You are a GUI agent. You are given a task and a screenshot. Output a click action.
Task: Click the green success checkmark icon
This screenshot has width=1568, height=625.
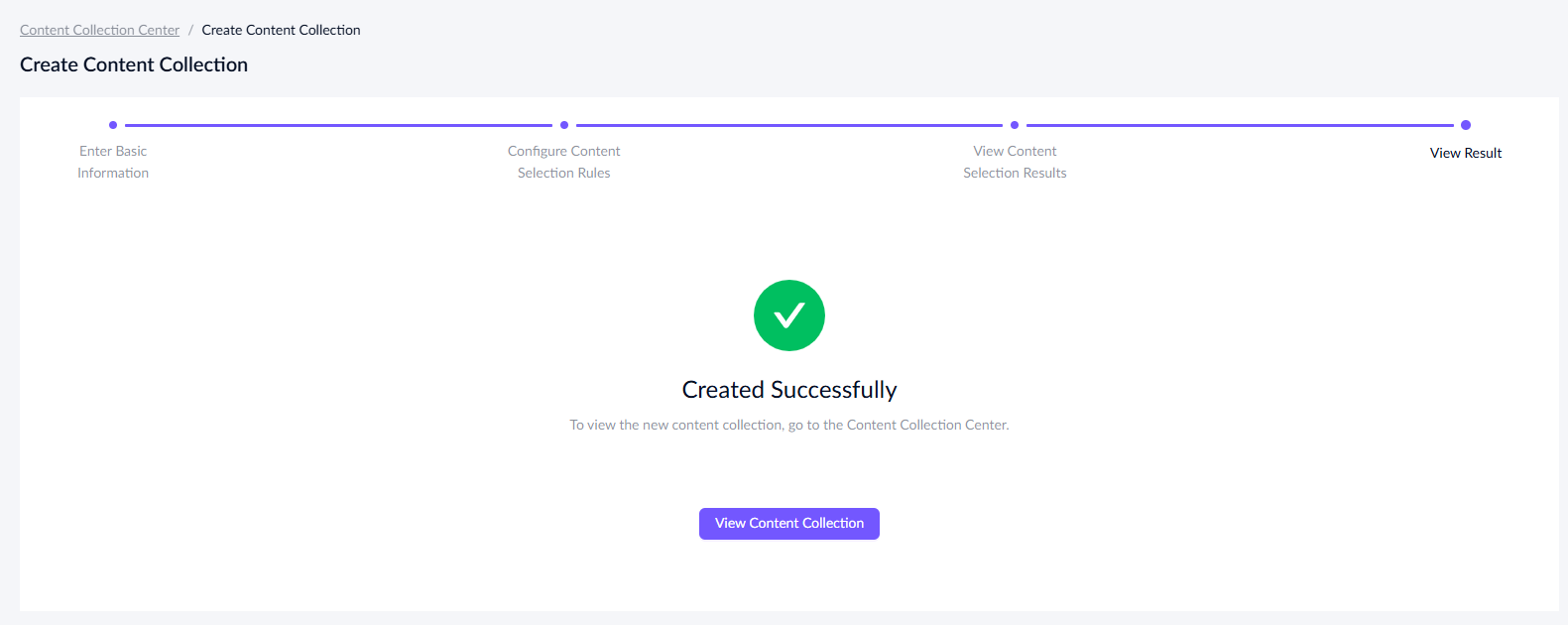pyautogui.click(x=789, y=315)
